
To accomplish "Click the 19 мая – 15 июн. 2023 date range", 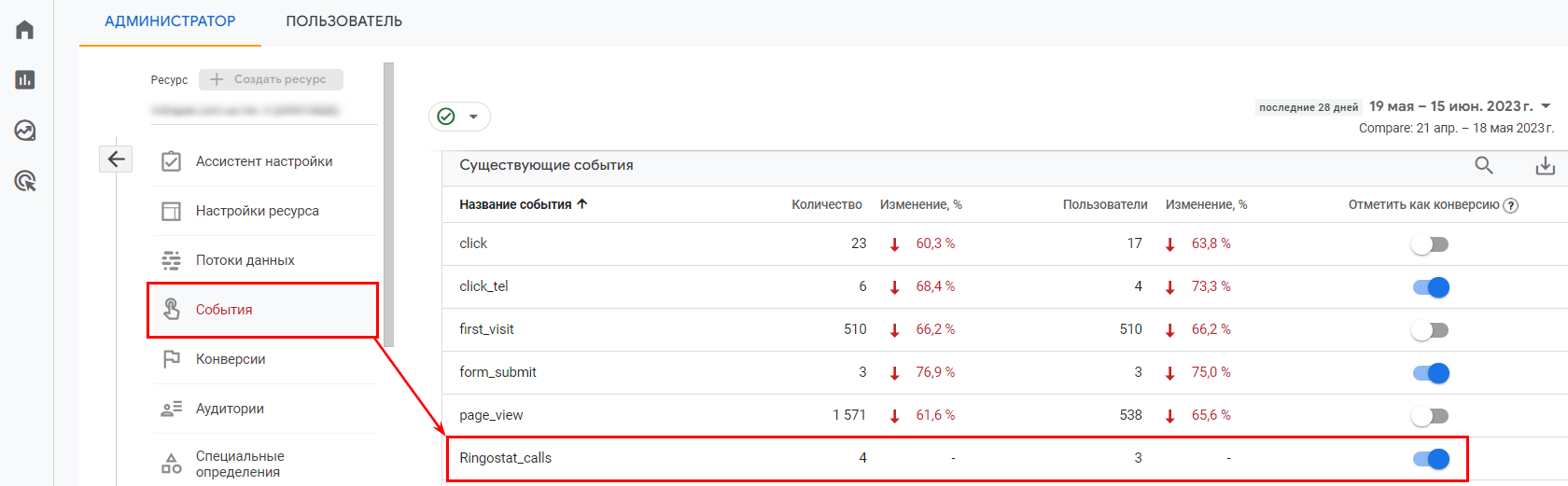I will (1450, 106).
